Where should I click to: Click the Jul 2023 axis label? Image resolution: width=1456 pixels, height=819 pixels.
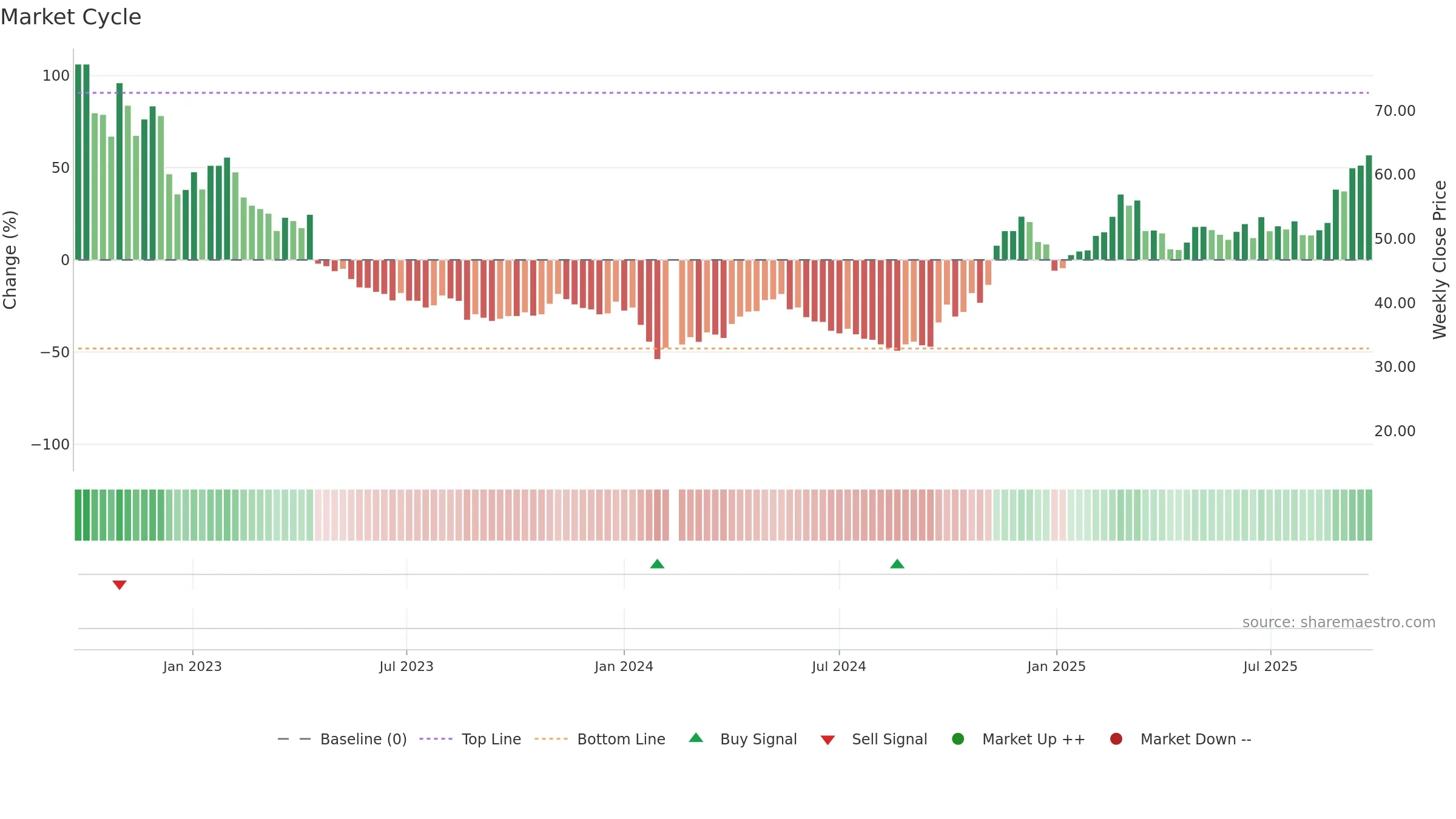pyautogui.click(x=406, y=666)
